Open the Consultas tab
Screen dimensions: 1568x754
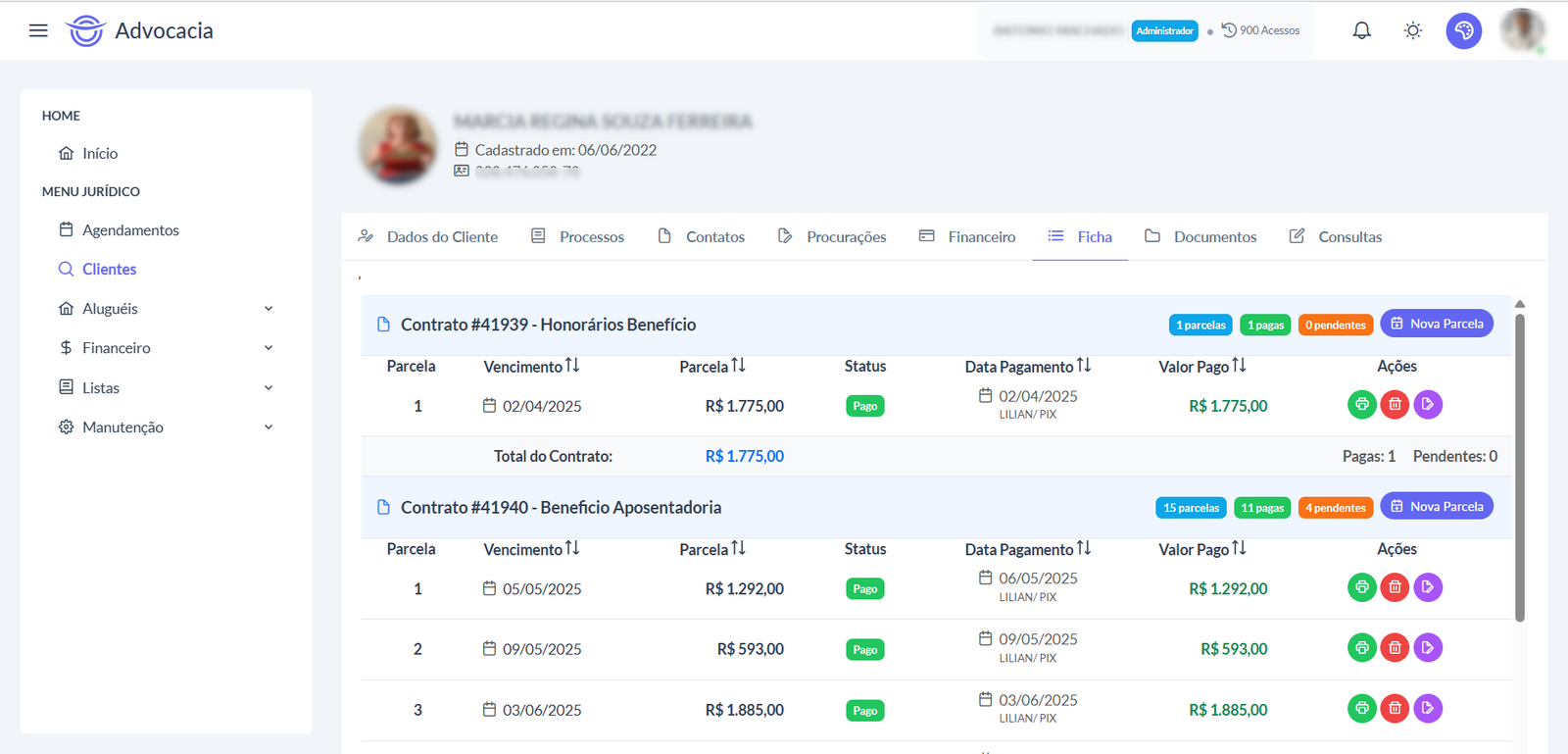[1336, 236]
